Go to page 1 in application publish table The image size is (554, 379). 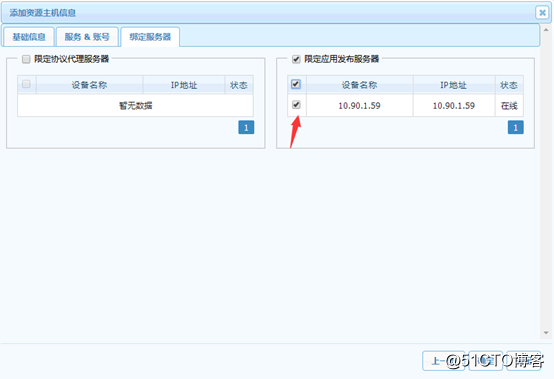click(x=515, y=128)
